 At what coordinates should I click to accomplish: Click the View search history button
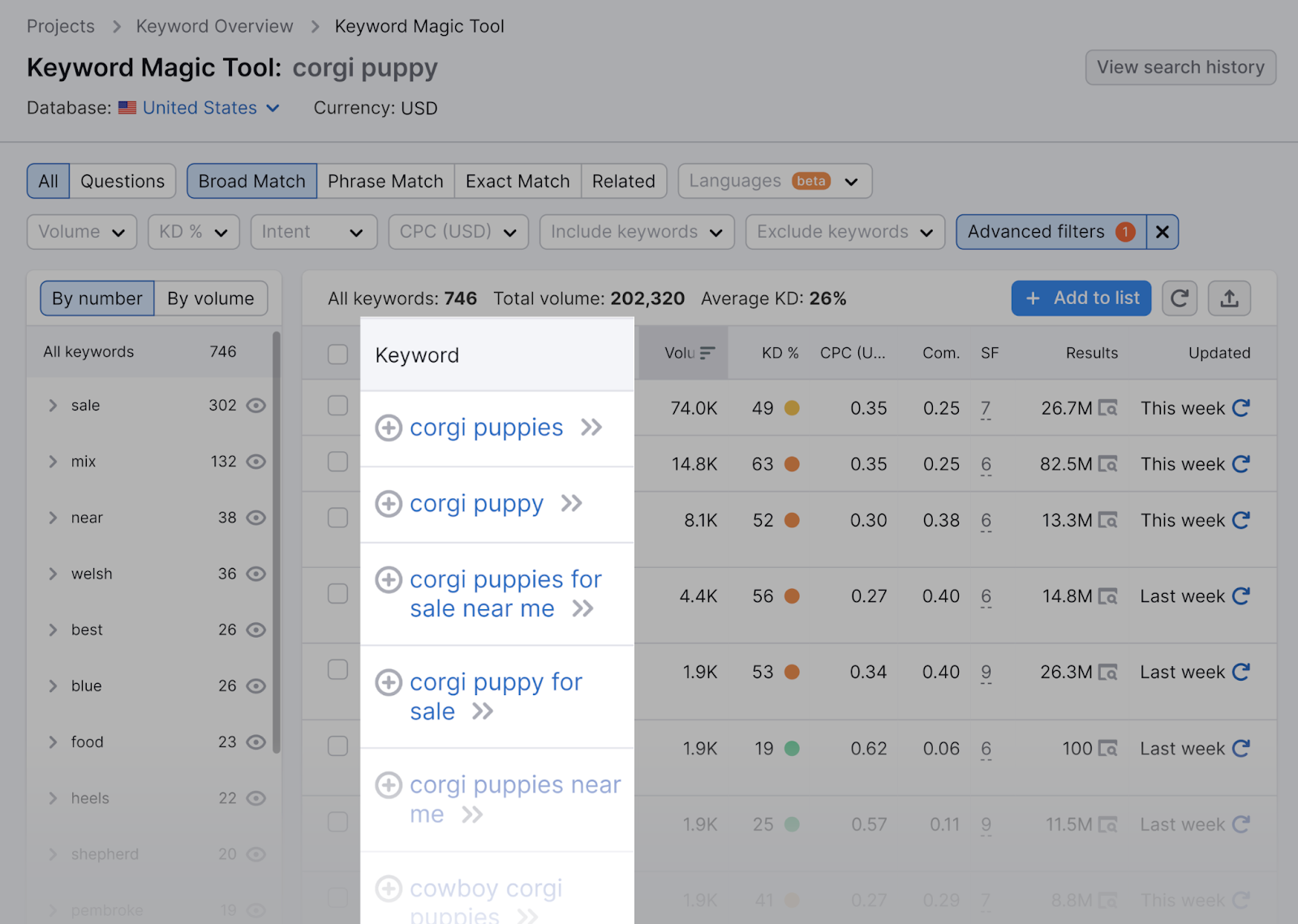pos(1180,67)
